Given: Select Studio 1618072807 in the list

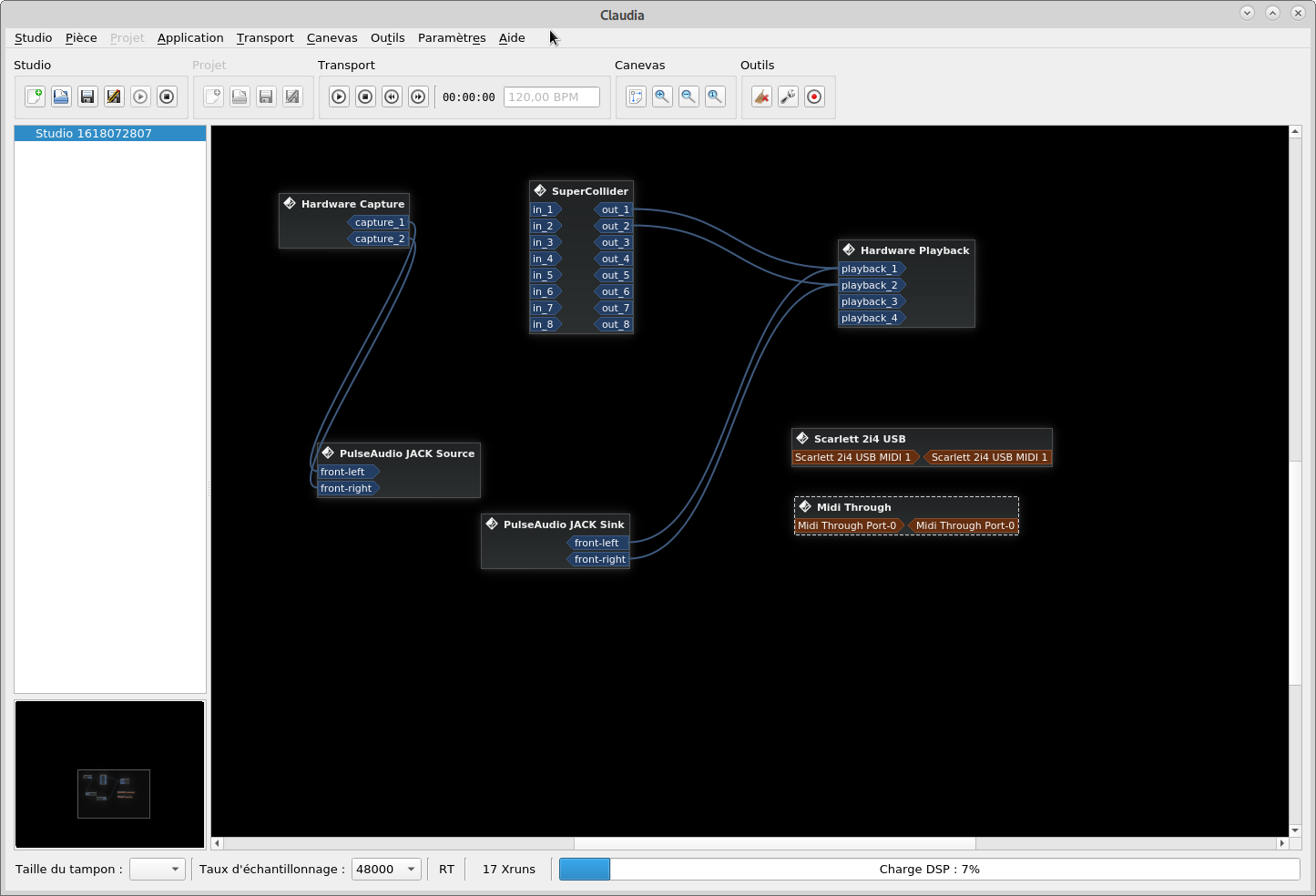Looking at the screenshot, I should [x=94, y=134].
